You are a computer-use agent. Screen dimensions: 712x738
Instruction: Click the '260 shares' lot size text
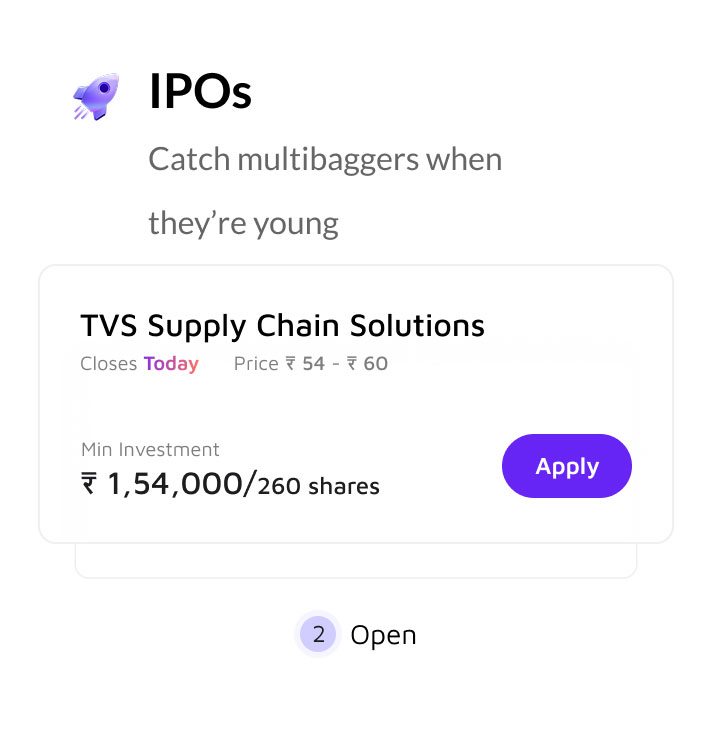319,487
